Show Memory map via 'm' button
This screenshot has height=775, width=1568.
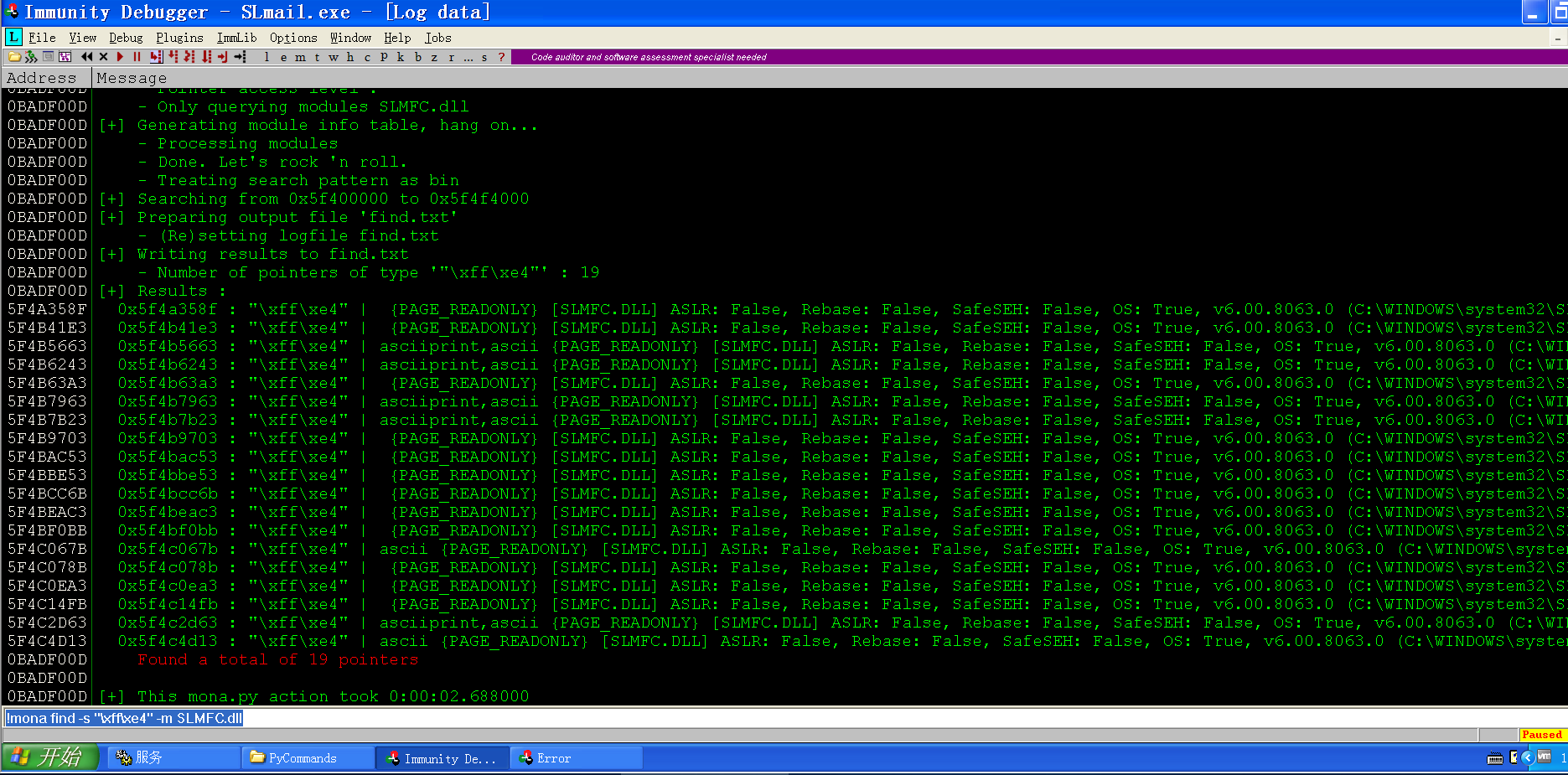(x=300, y=57)
